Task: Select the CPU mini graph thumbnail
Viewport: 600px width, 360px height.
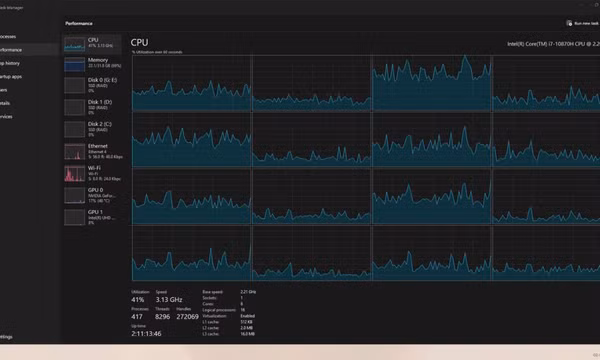Action: 75,44
